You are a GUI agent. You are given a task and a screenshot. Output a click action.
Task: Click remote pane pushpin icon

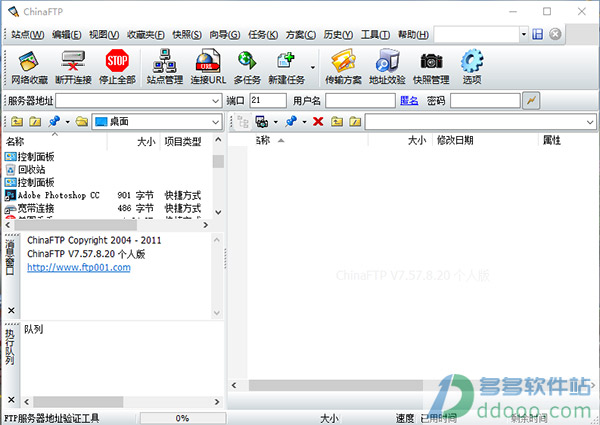(x=291, y=122)
